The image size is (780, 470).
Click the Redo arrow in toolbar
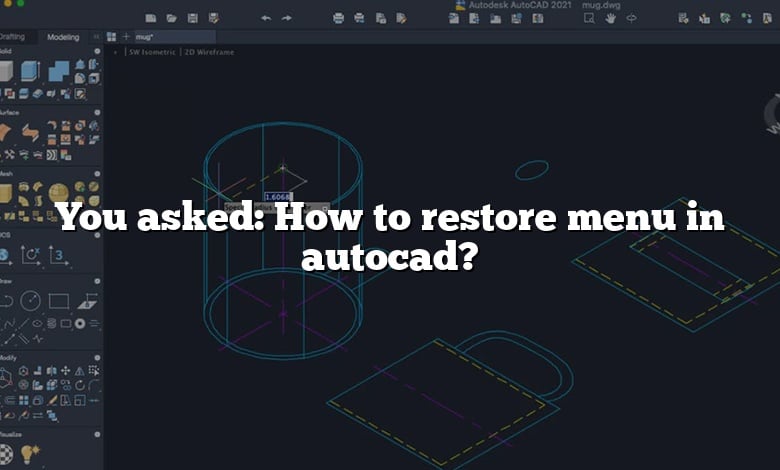(x=287, y=18)
